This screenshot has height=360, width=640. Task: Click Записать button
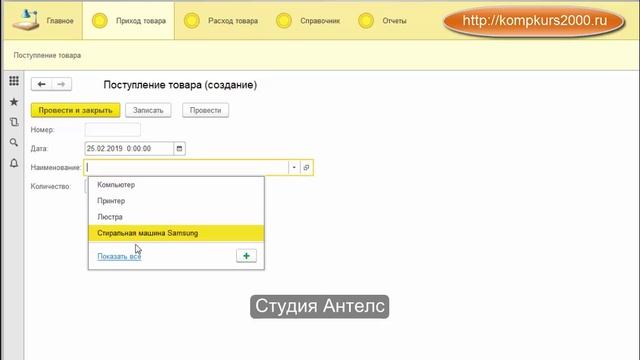[148, 110]
